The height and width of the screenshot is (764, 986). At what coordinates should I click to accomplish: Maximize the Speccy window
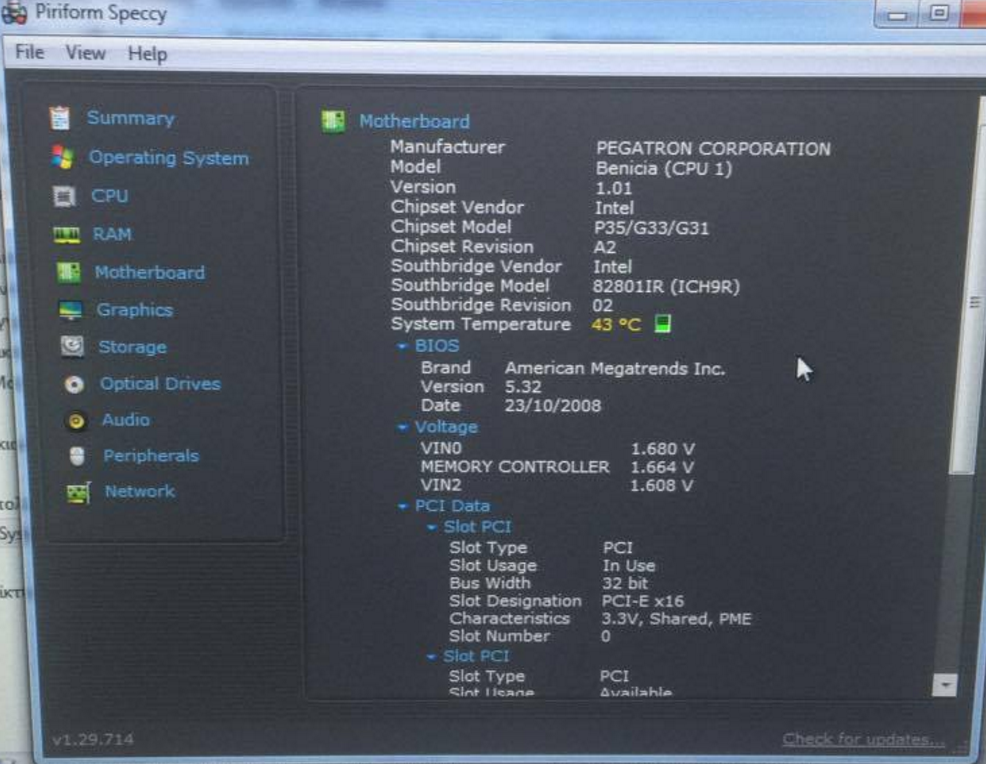coord(939,13)
